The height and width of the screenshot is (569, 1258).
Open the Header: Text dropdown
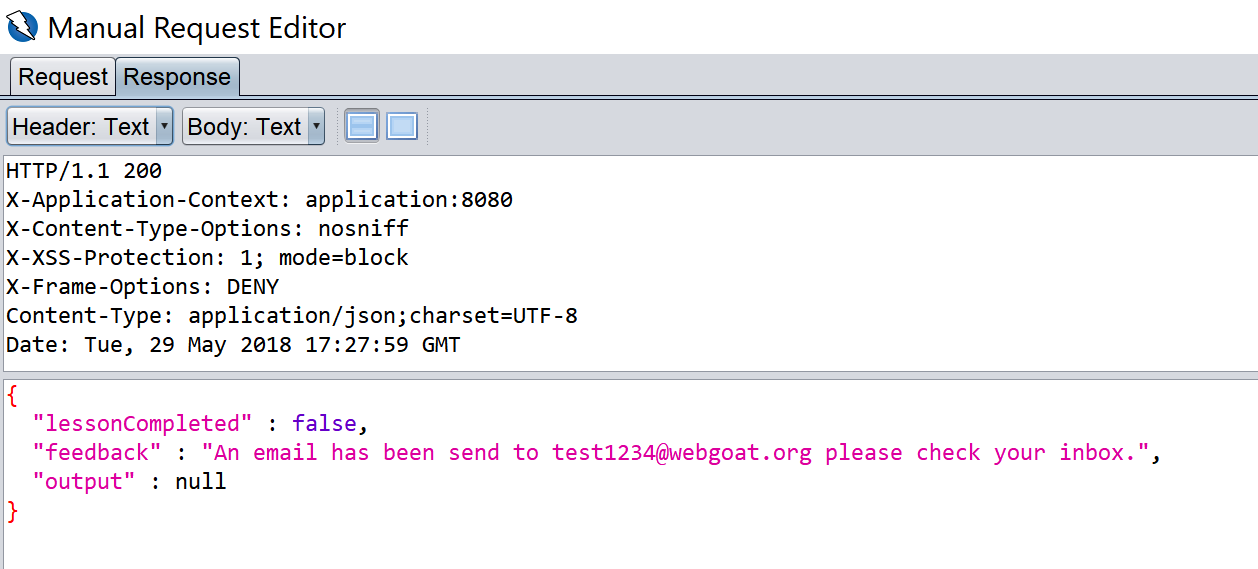pos(90,127)
